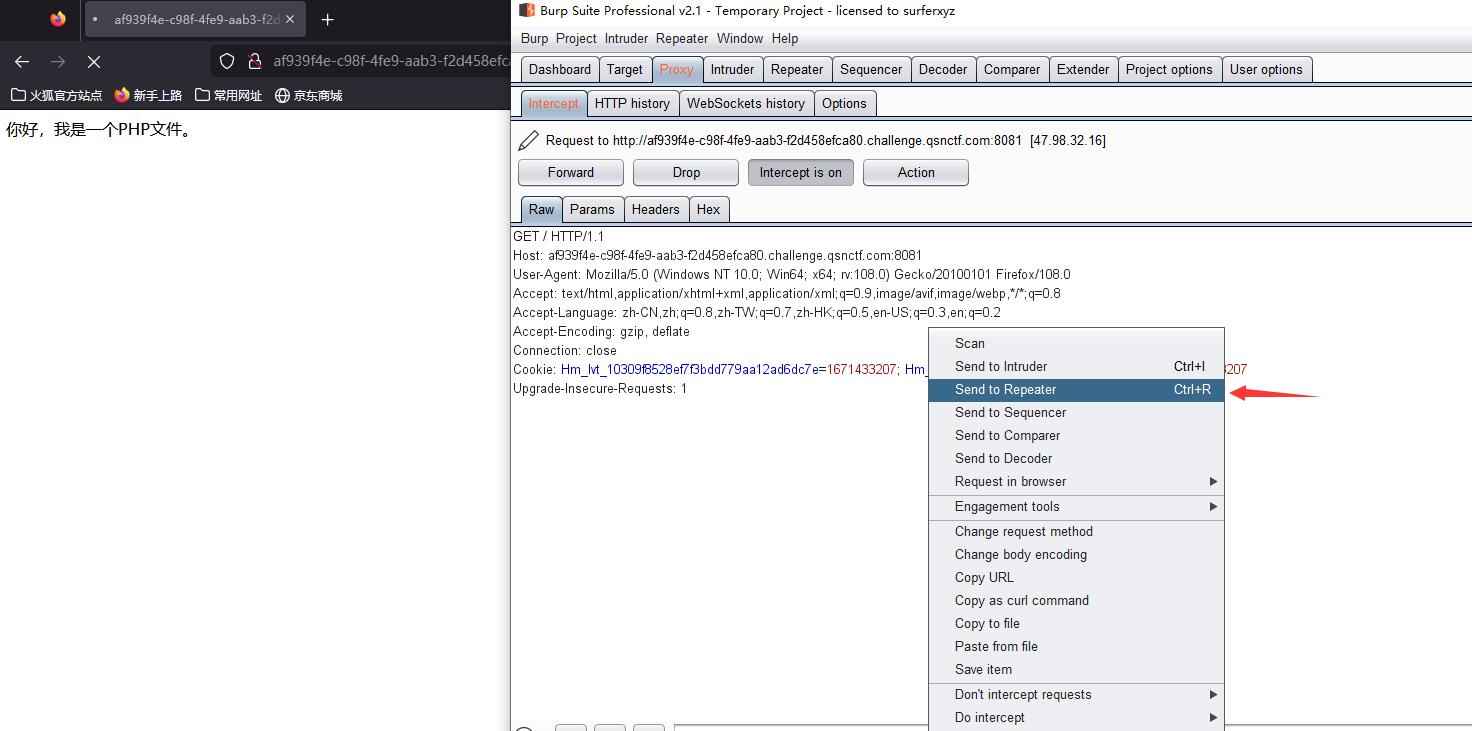This screenshot has width=1472, height=731.
Task: Open the 火狐官方站点 bookmark folder
Action: tap(56, 95)
